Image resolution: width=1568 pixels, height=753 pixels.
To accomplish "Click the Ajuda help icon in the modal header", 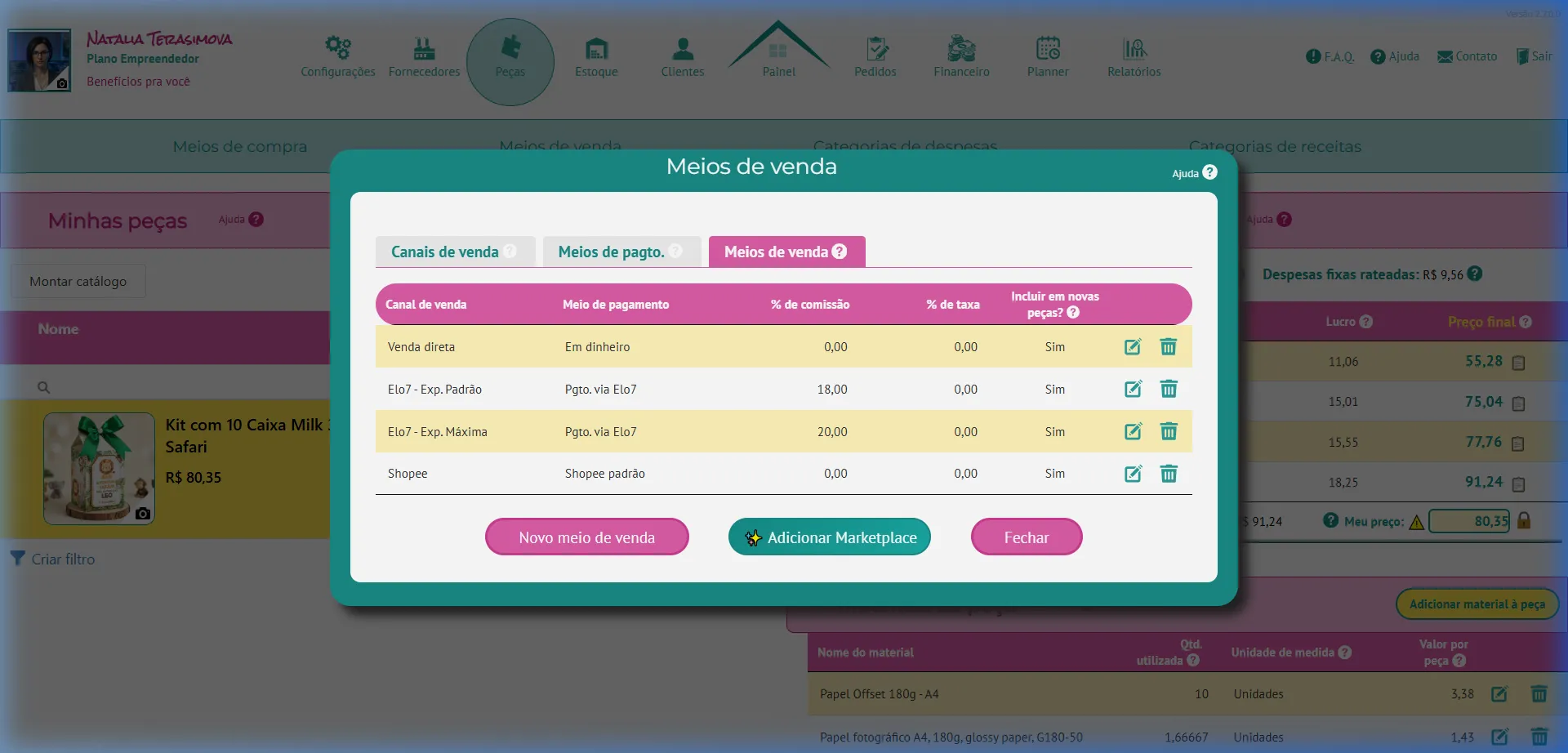I will (x=1209, y=172).
